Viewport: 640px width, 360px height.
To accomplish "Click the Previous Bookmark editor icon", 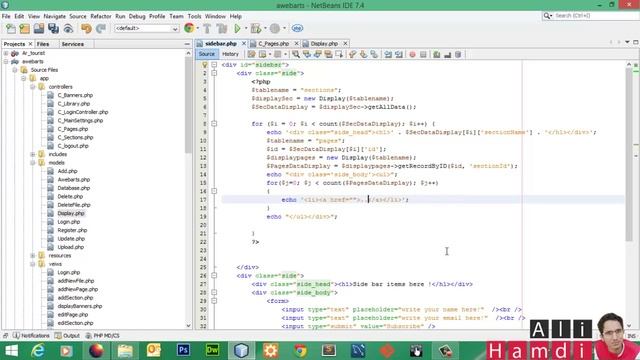I will [x=353, y=54].
